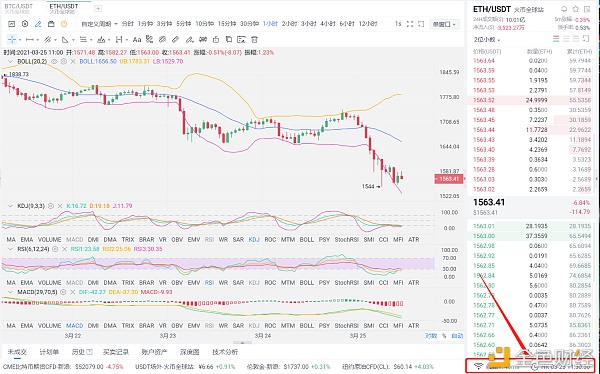The width and height of the screenshot is (600, 374).
Task: Select the 12小时 timeframe
Action: click(x=368, y=24)
